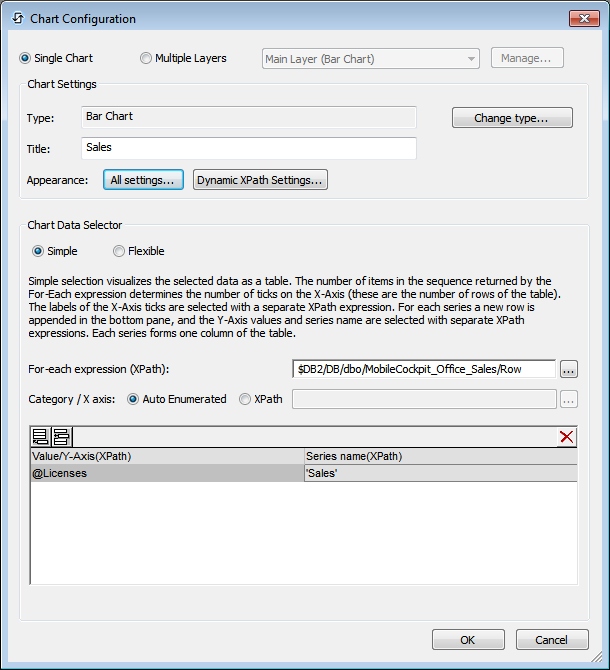Open Dynamic XPath Settings...
This screenshot has width=610, height=670.
(260, 180)
